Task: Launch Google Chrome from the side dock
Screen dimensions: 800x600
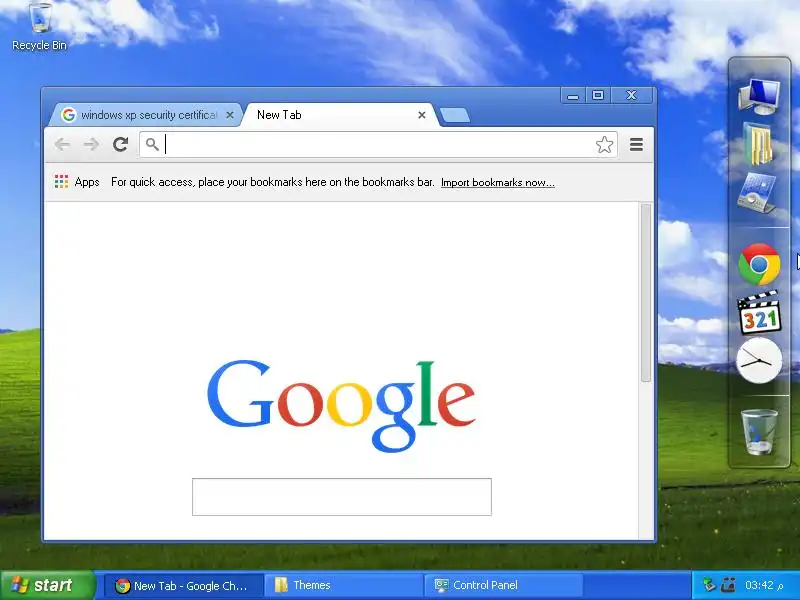Action: [759, 264]
